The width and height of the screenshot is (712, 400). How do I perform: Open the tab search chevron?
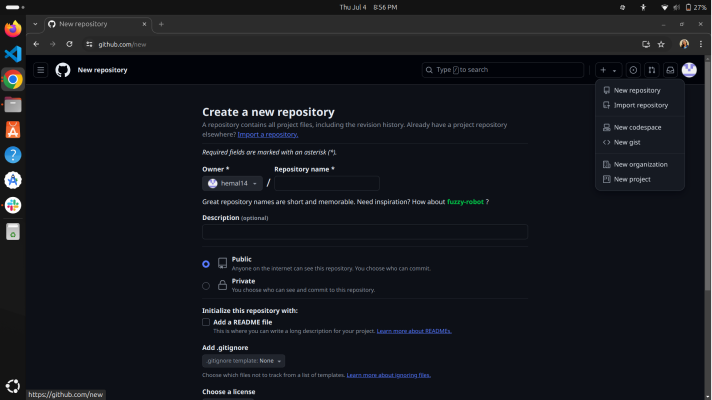click(35, 24)
